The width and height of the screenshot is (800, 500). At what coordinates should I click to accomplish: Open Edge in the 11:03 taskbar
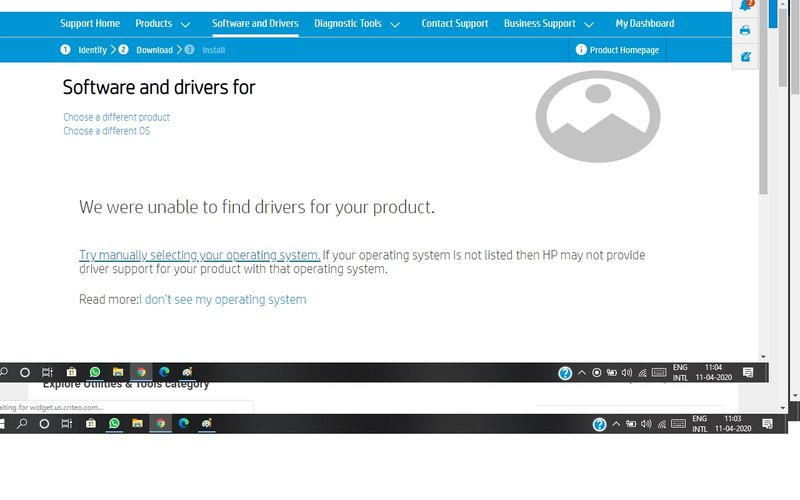184,423
